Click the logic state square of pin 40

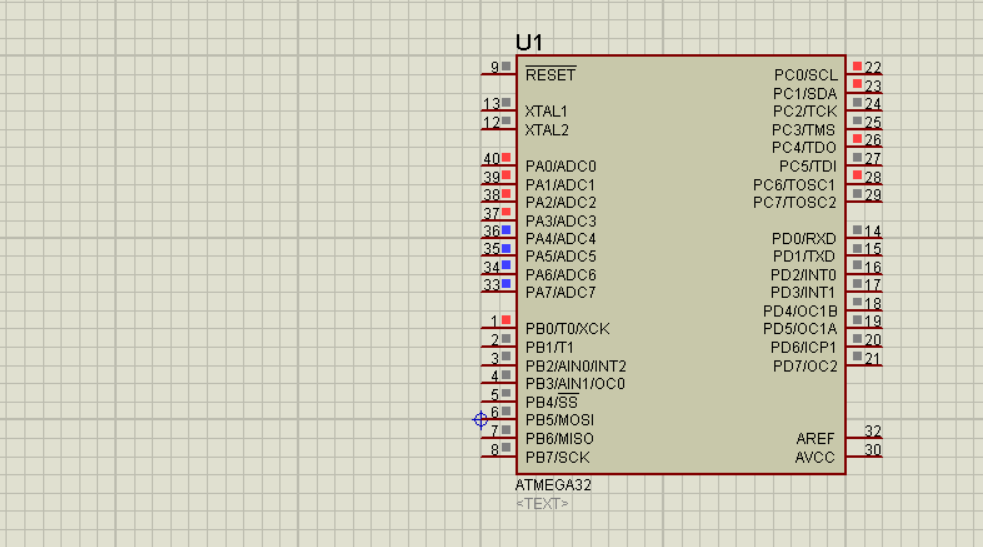pos(506,157)
